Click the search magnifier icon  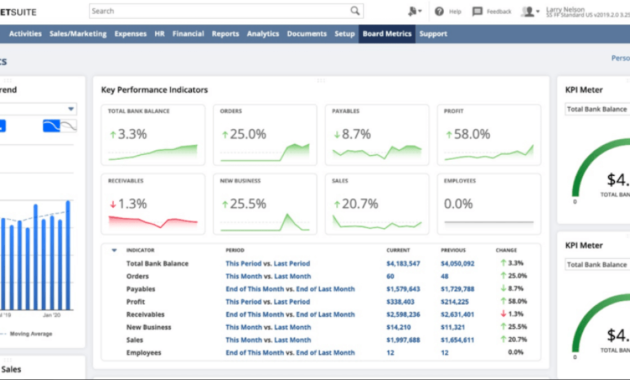tap(355, 11)
